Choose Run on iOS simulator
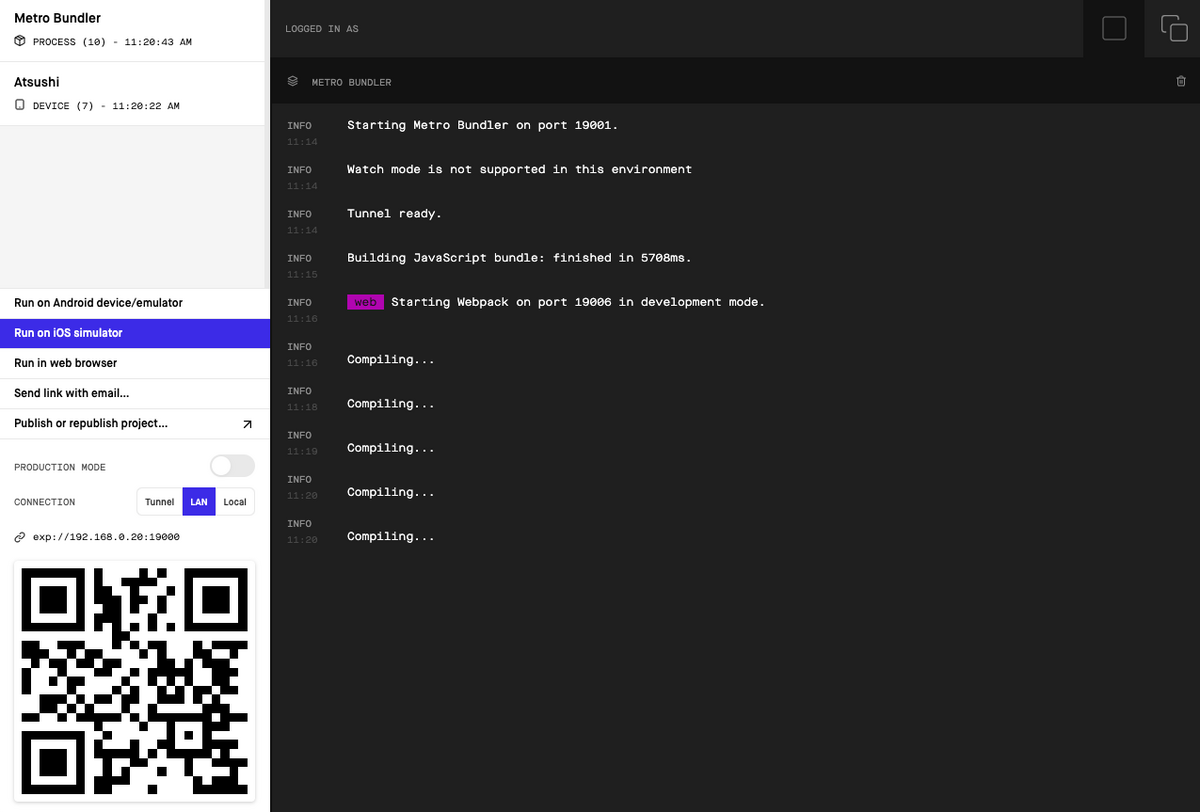Screen dimensions: 1200x812 135,333
